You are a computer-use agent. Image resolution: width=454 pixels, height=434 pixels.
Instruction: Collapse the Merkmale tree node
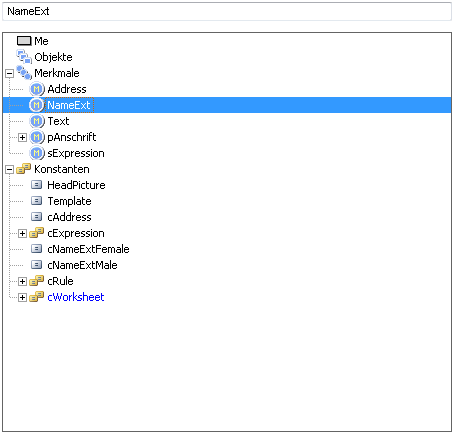pos(10,73)
